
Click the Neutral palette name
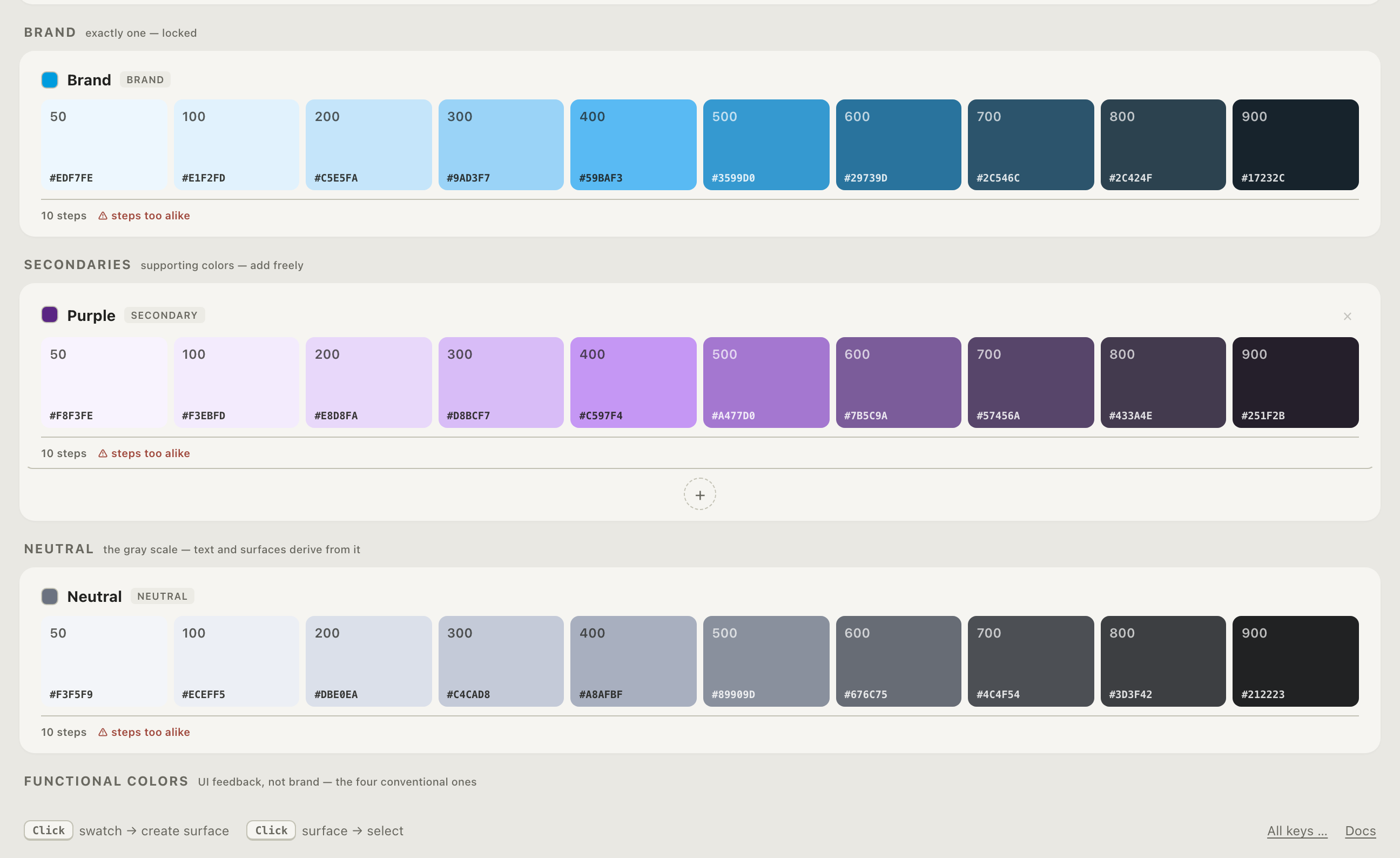pyautogui.click(x=95, y=596)
